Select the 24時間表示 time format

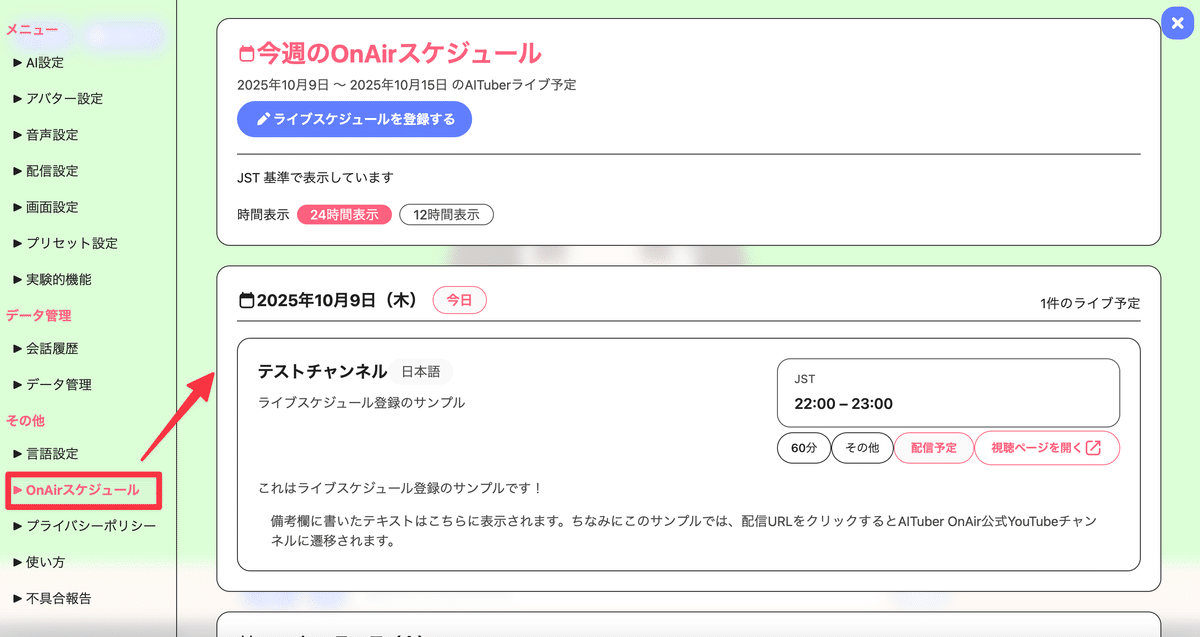pyautogui.click(x=344, y=214)
